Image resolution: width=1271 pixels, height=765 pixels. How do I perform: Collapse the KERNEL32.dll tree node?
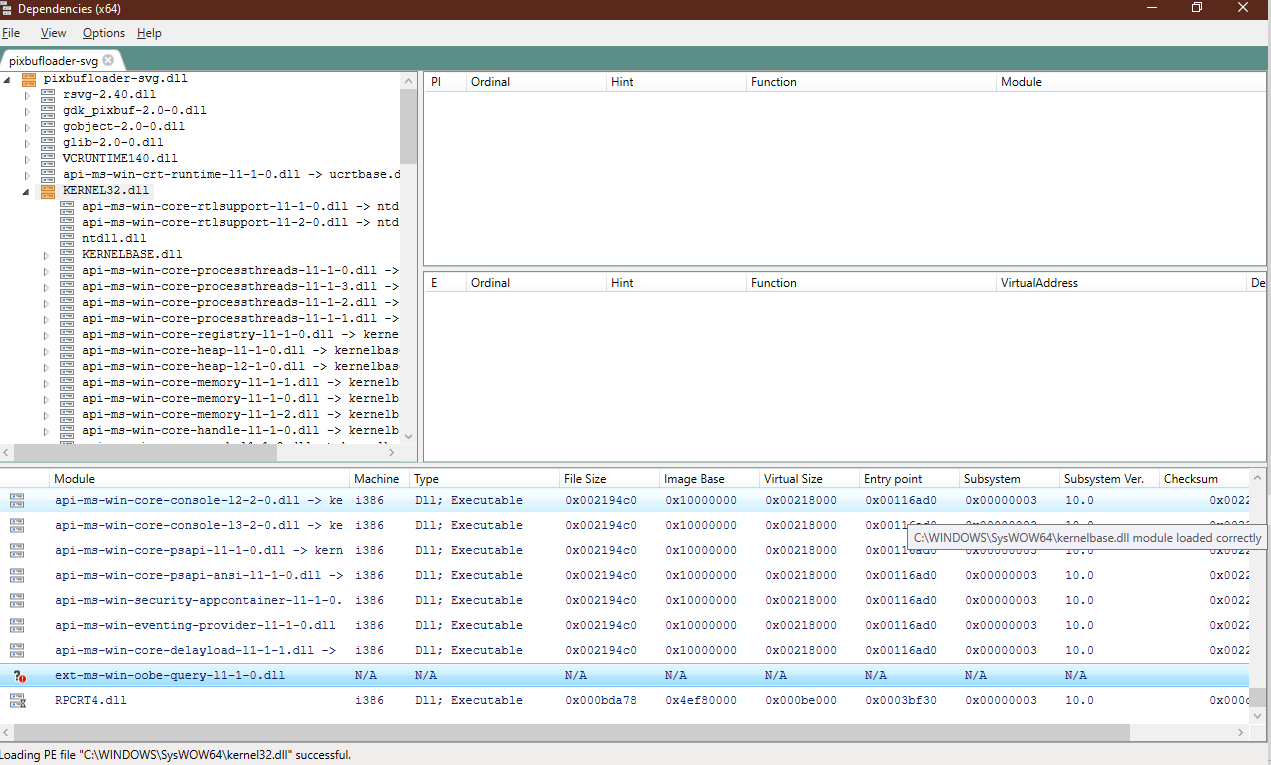coord(27,191)
